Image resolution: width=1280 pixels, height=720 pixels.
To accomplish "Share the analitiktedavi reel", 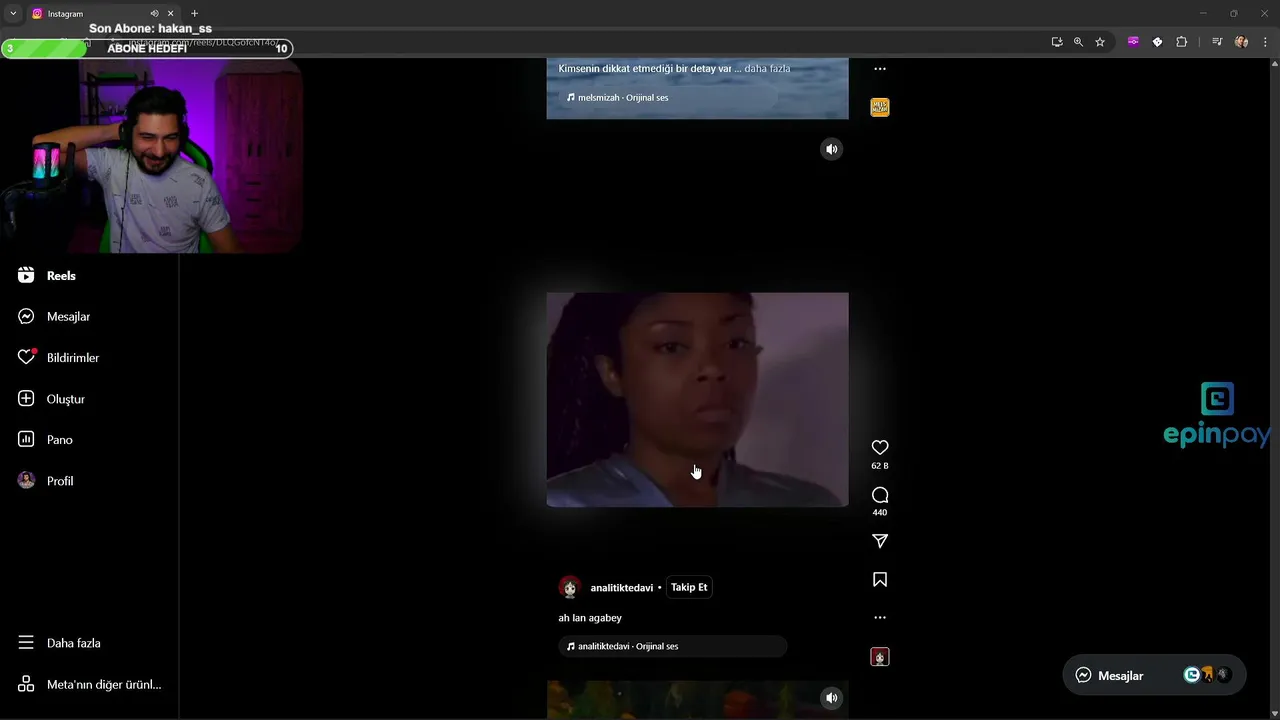I will [880, 541].
